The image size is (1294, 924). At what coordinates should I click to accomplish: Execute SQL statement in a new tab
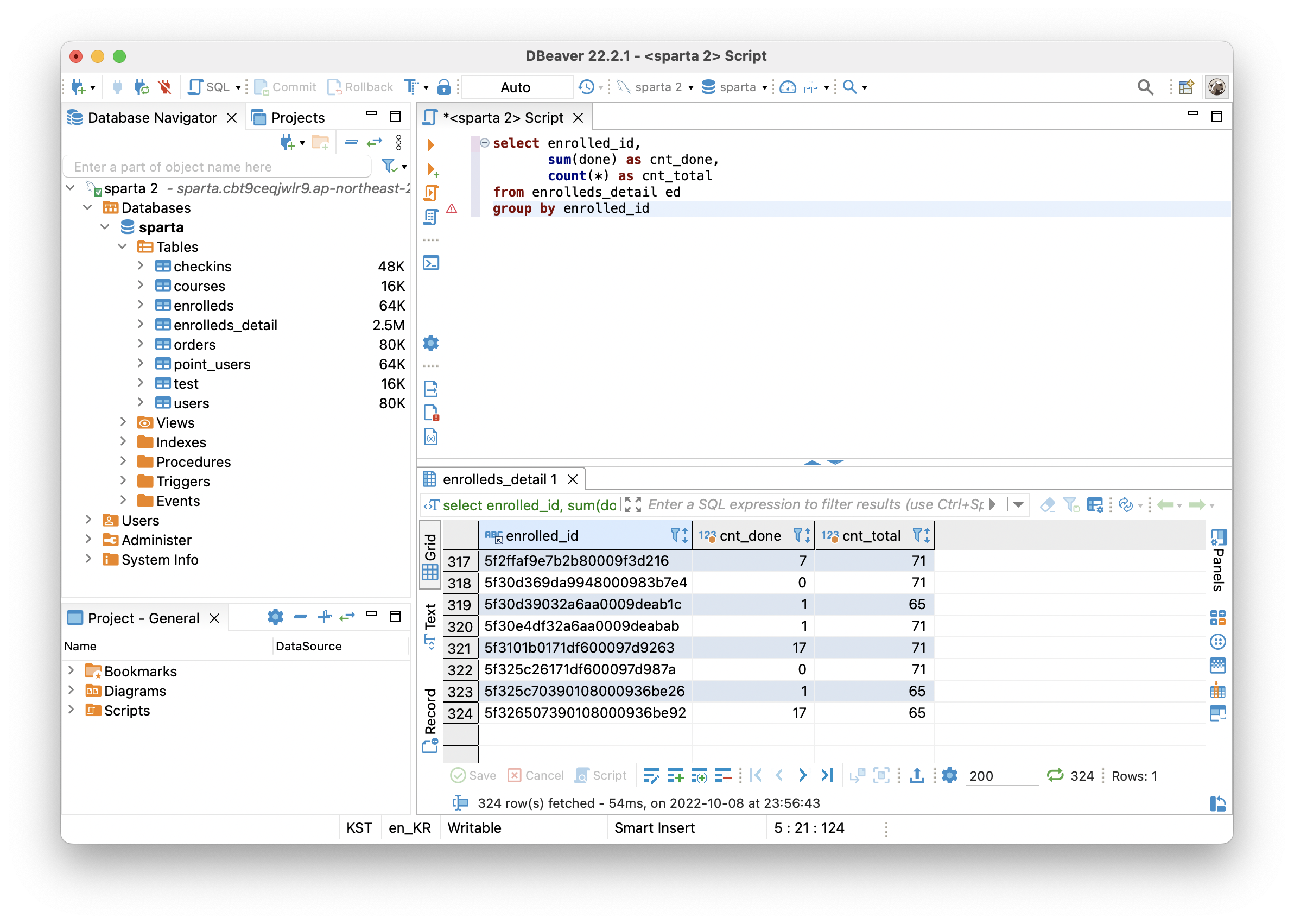point(432,169)
